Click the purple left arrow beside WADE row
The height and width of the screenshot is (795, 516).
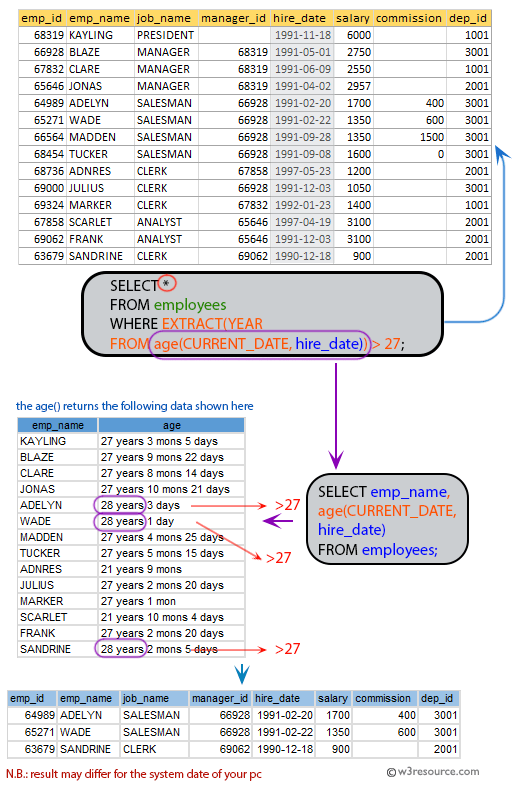pos(278,521)
